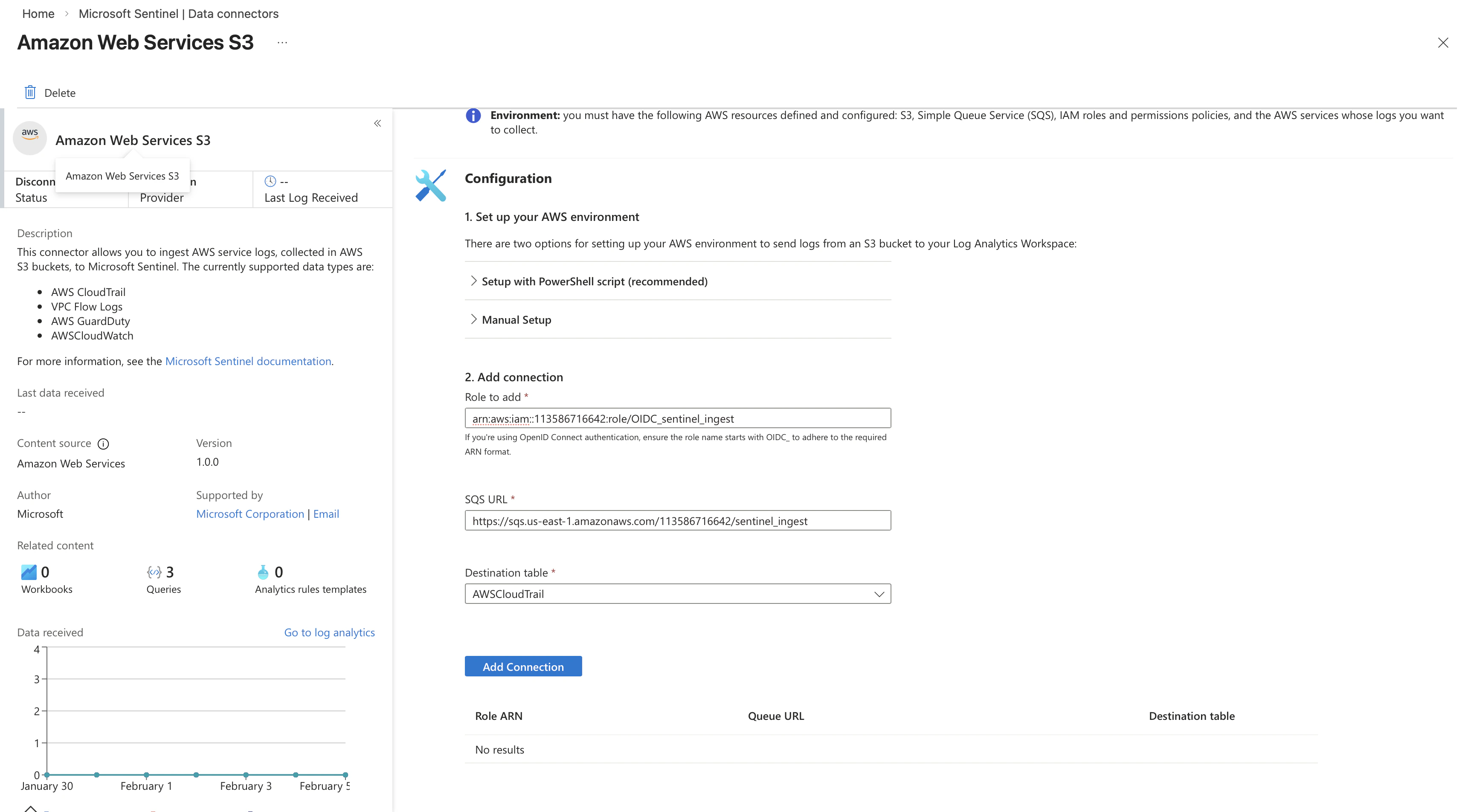Open Microsoft Sentinel Data connectors breadcrumb
Screen dimensions: 1474x812
(179, 14)
